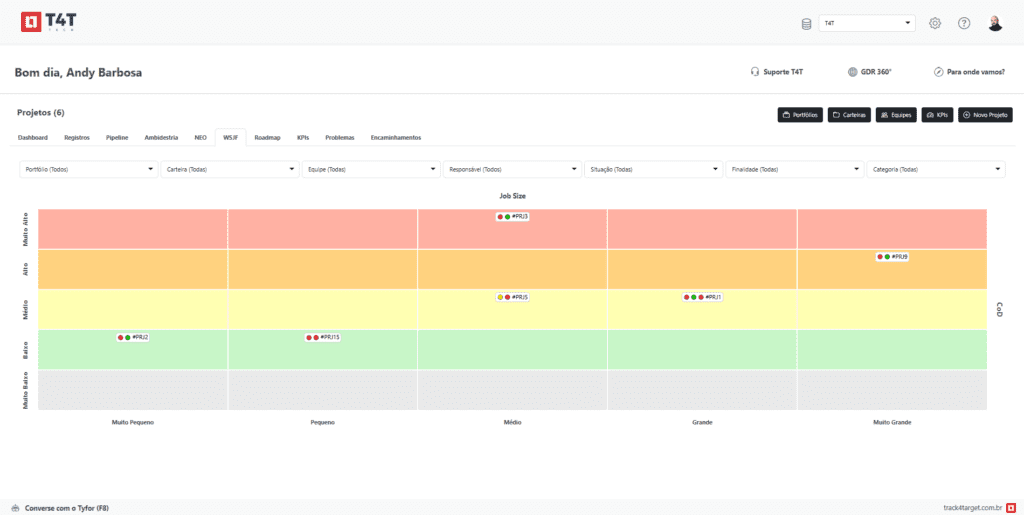Click the compass icon for Para onde vamos
Image resolution: width=1024 pixels, height=515 pixels.
[x=939, y=72]
